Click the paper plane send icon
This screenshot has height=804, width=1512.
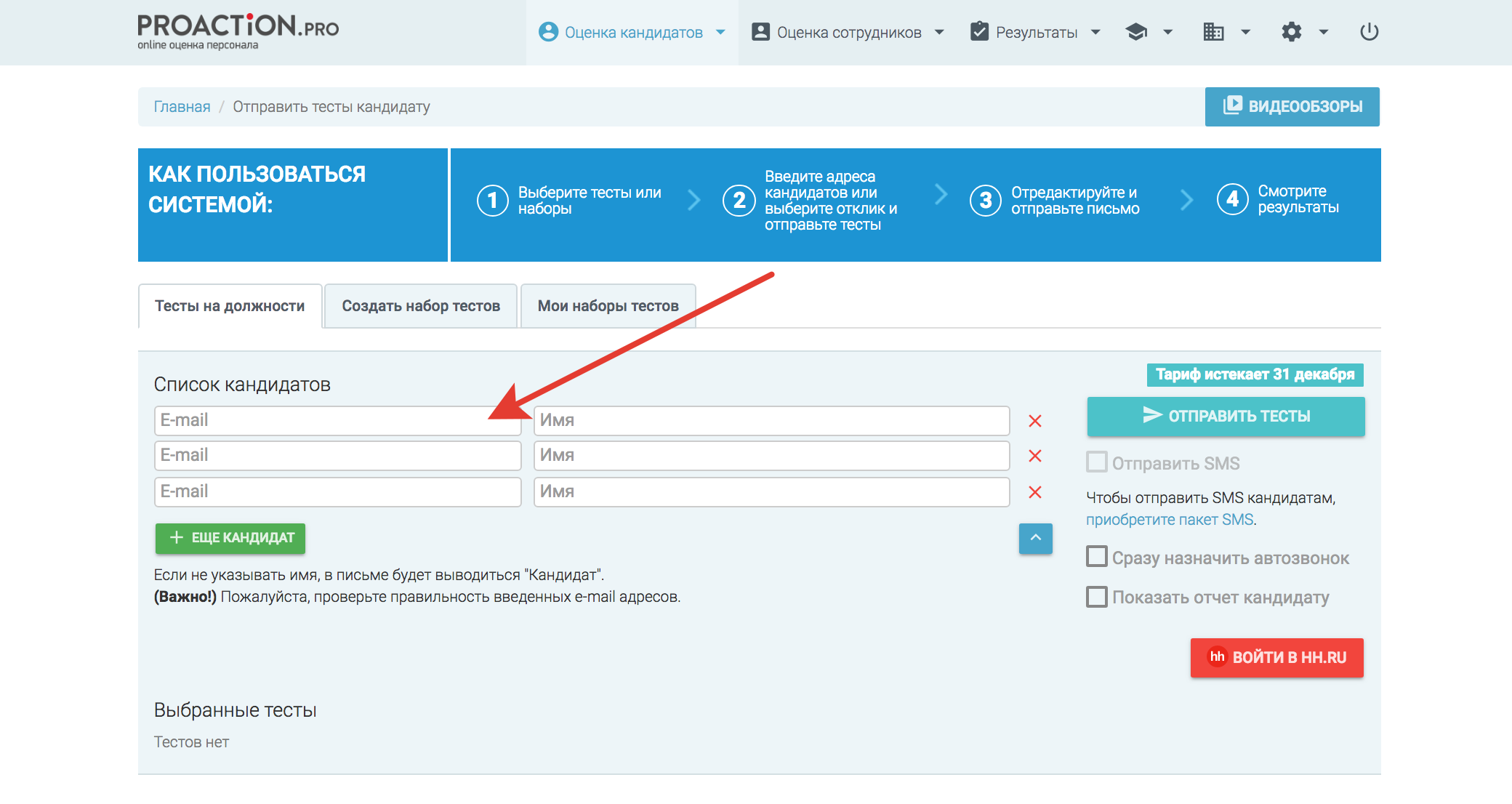(x=1152, y=415)
